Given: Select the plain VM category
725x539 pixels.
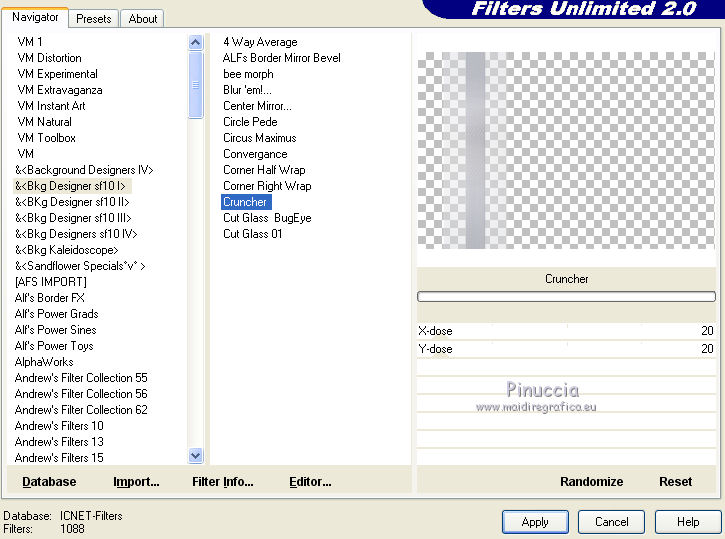Looking at the screenshot, I should pyautogui.click(x=25, y=154).
